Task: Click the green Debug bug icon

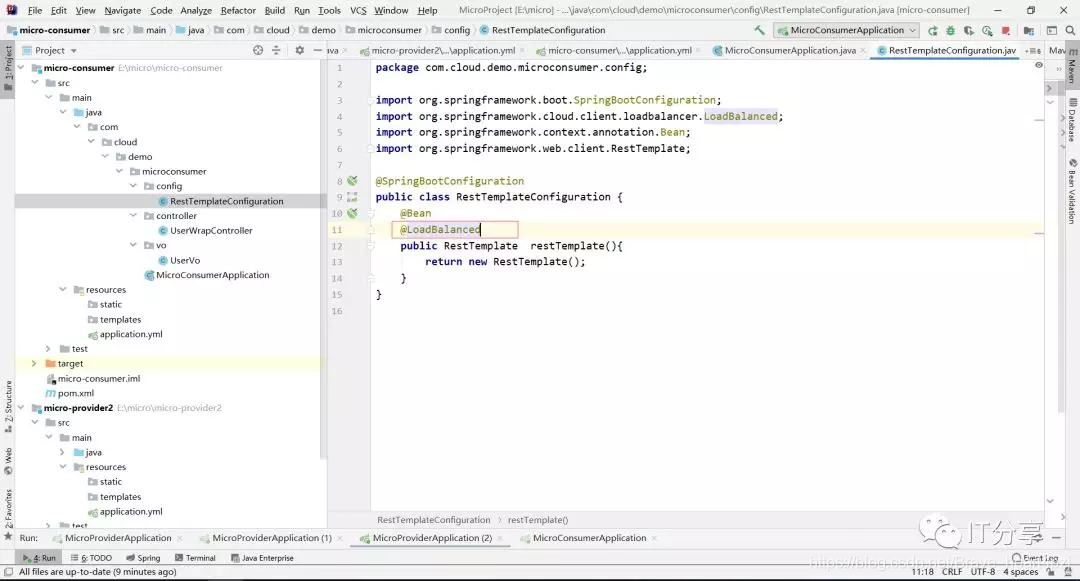Action: pos(951,30)
